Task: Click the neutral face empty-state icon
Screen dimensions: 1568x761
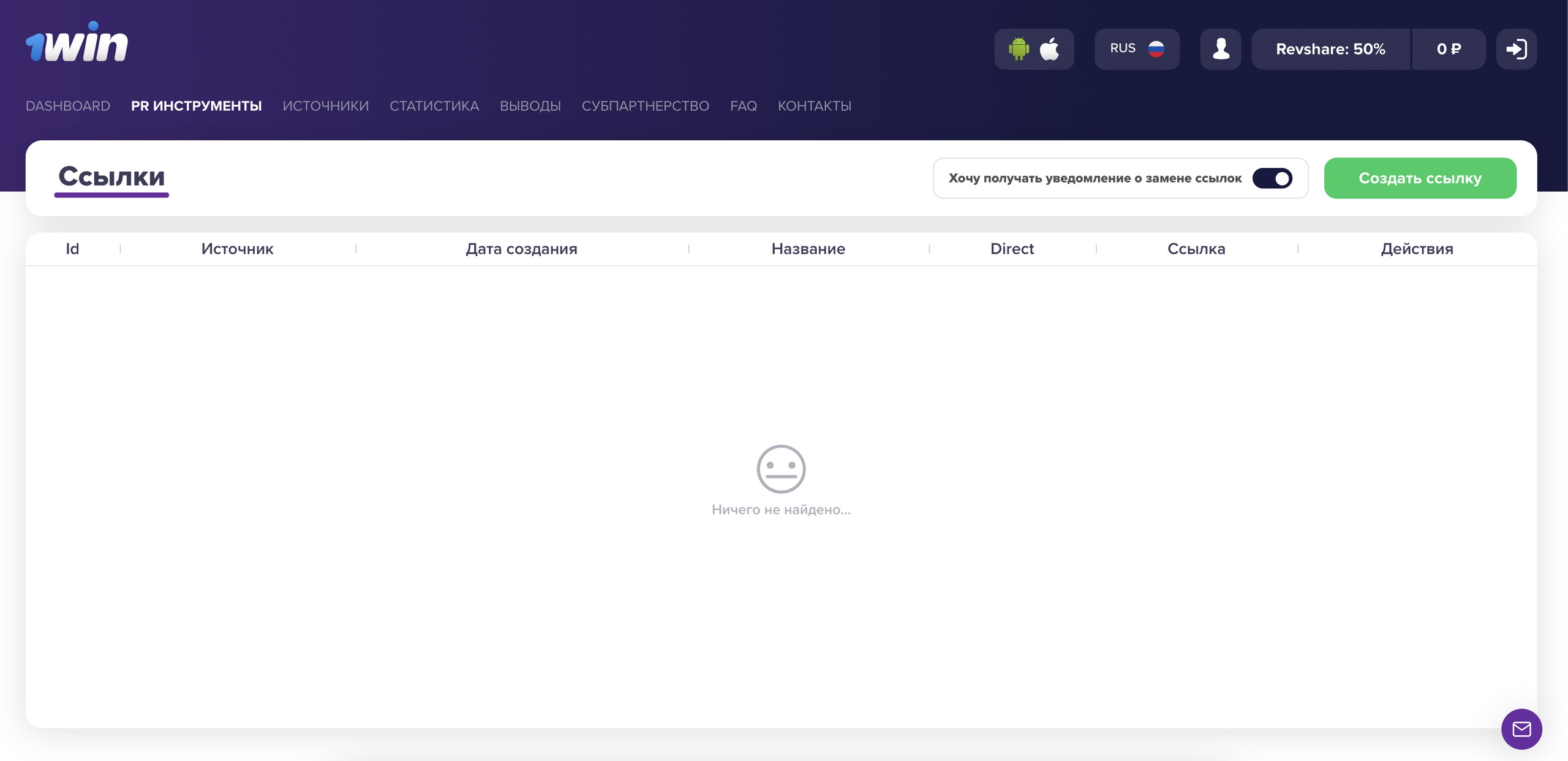Action: point(781,469)
